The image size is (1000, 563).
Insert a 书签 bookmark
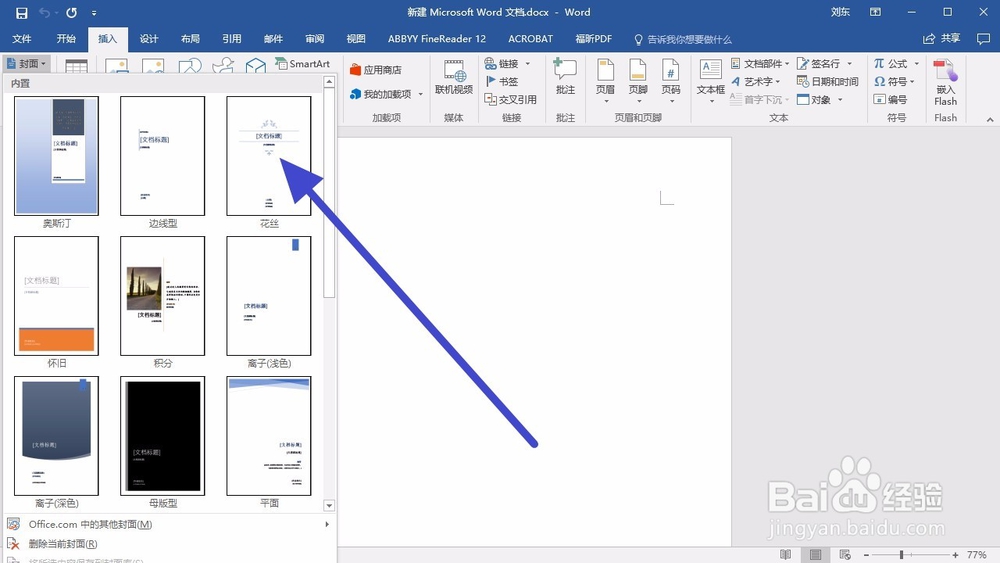point(501,82)
